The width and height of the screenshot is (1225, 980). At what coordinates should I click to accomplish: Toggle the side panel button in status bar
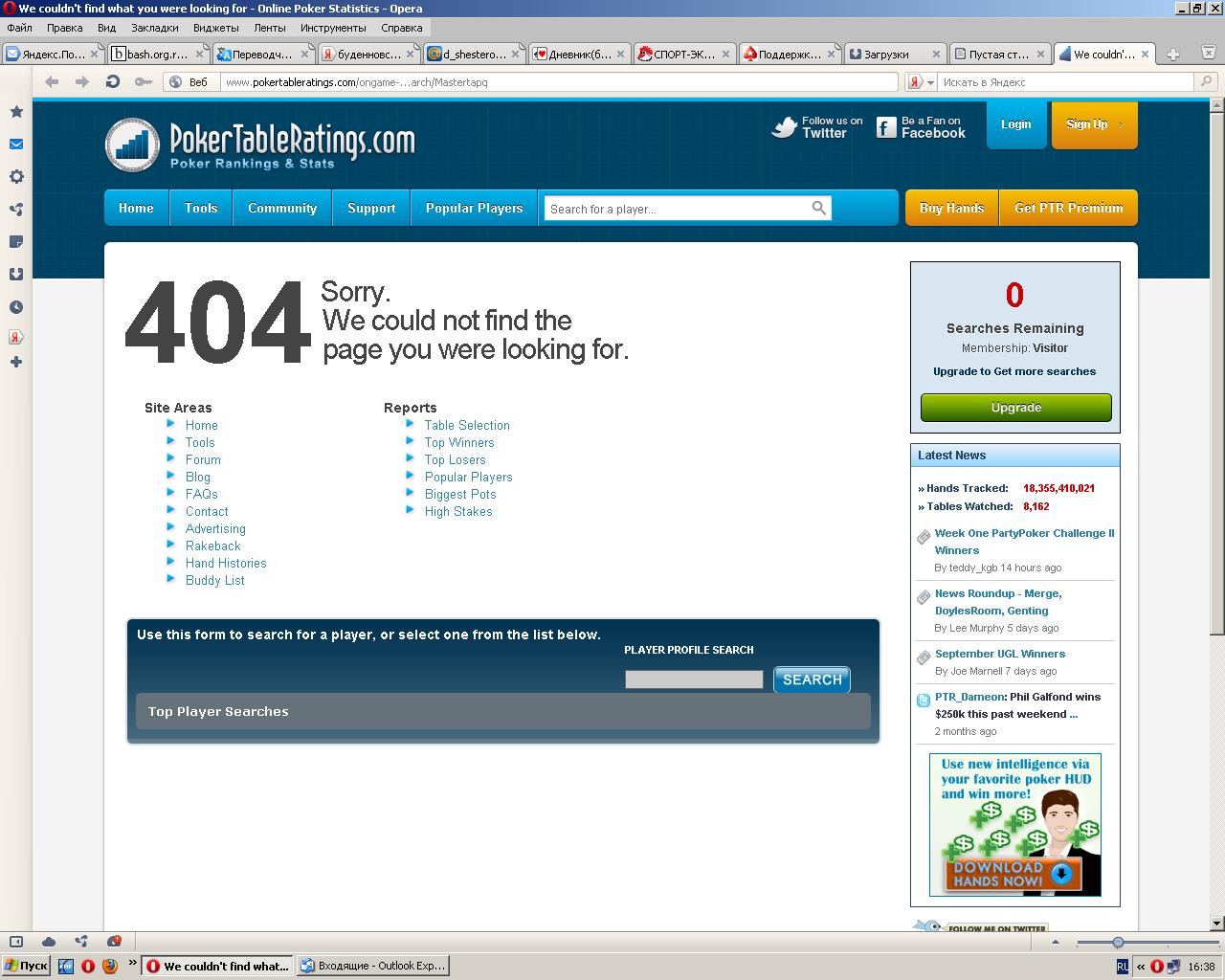click(16, 942)
